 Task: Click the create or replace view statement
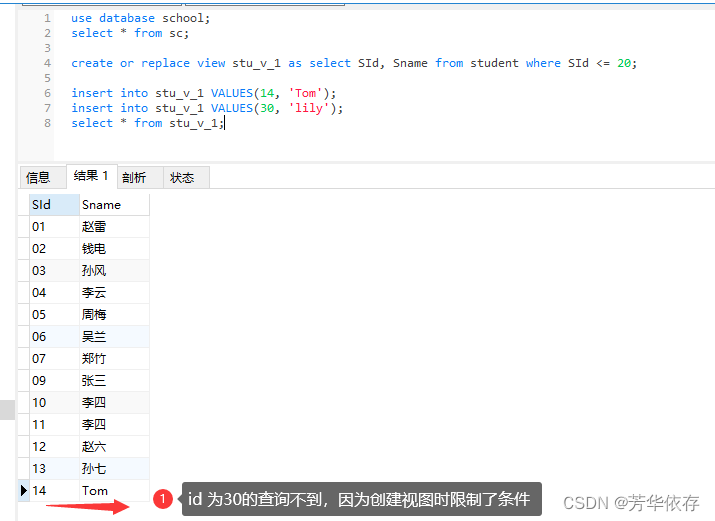tap(354, 63)
